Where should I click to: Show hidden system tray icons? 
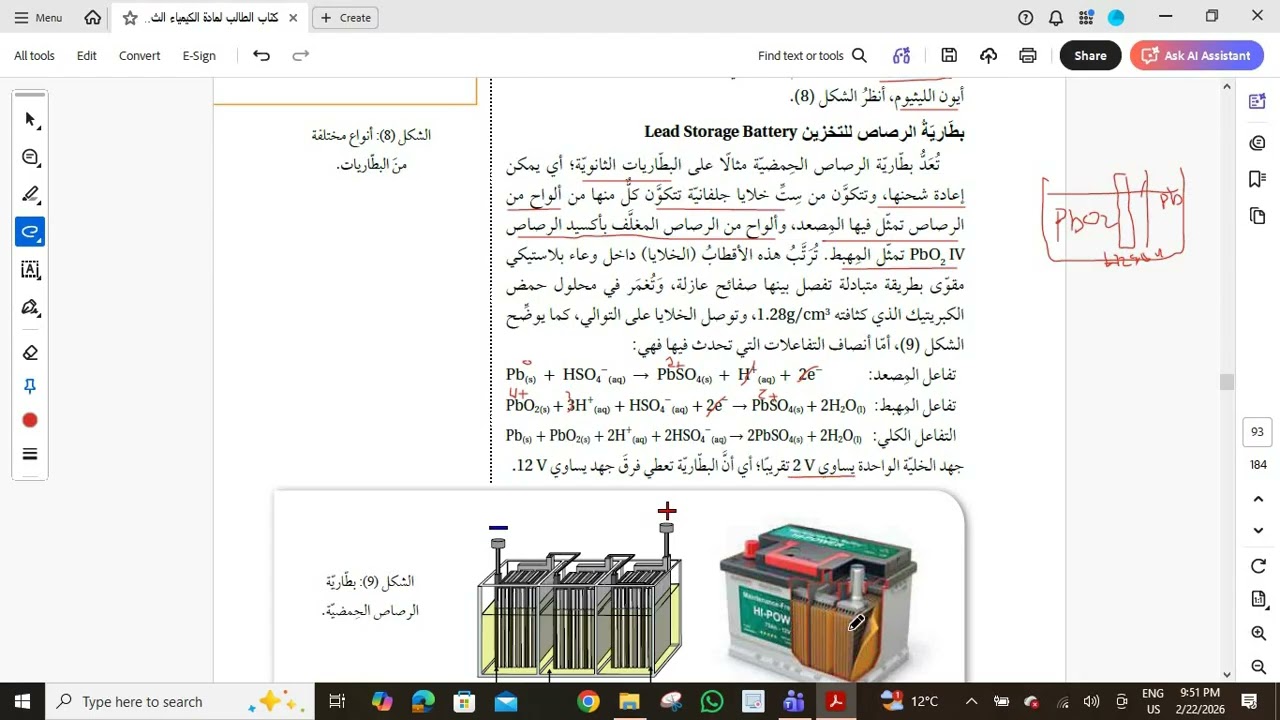tap(971, 701)
